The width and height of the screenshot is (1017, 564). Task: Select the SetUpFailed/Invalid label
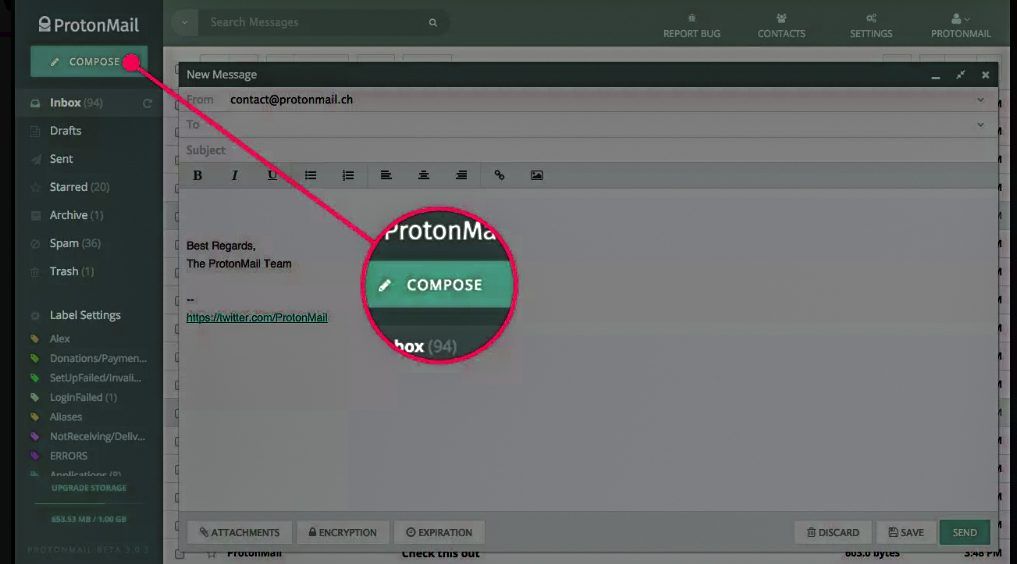[x=95, y=377]
